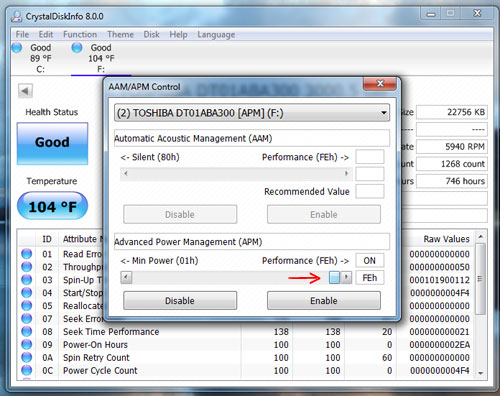Close the CrystalDiskInfo main window
Viewport: 500px width, 396px height.
tap(477, 13)
